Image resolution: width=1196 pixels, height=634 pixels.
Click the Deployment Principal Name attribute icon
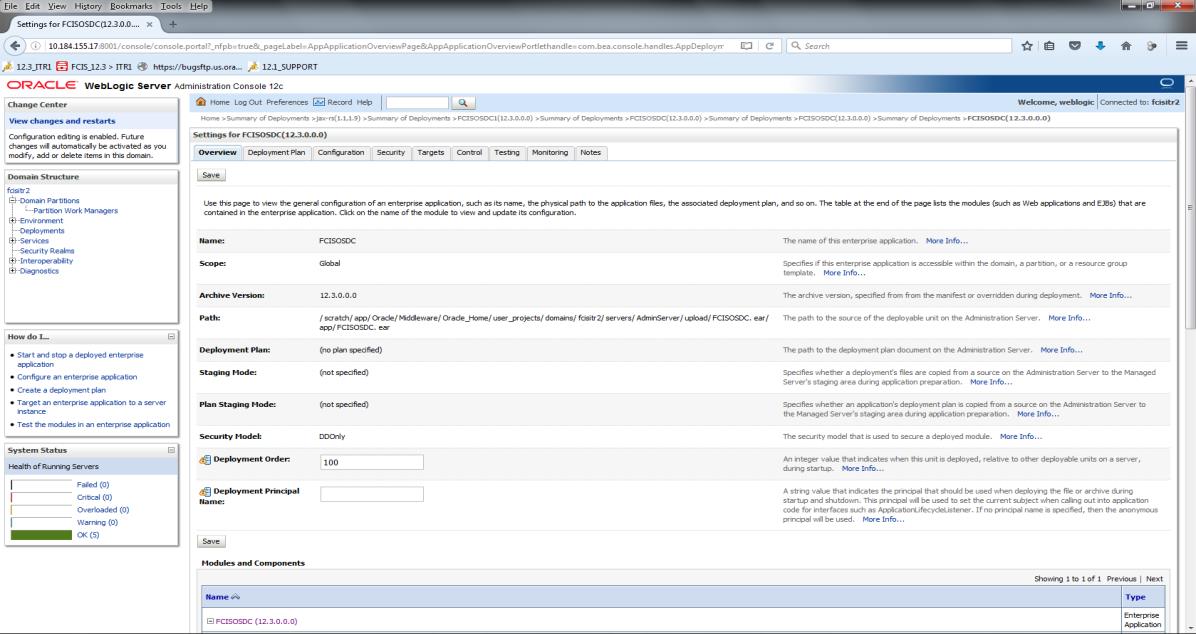coord(204,492)
